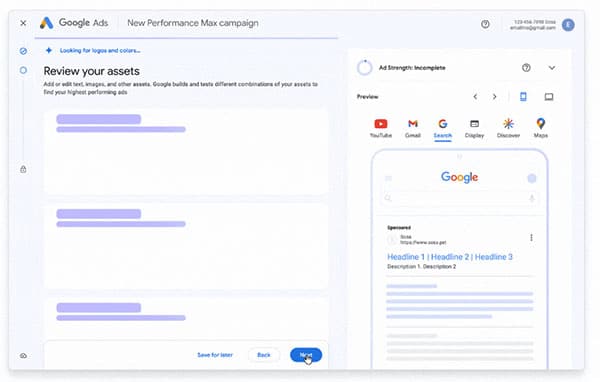Click the Ad Strength: Incomplete label
The height and width of the screenshot is (382, 600).
tap(412, 68)
